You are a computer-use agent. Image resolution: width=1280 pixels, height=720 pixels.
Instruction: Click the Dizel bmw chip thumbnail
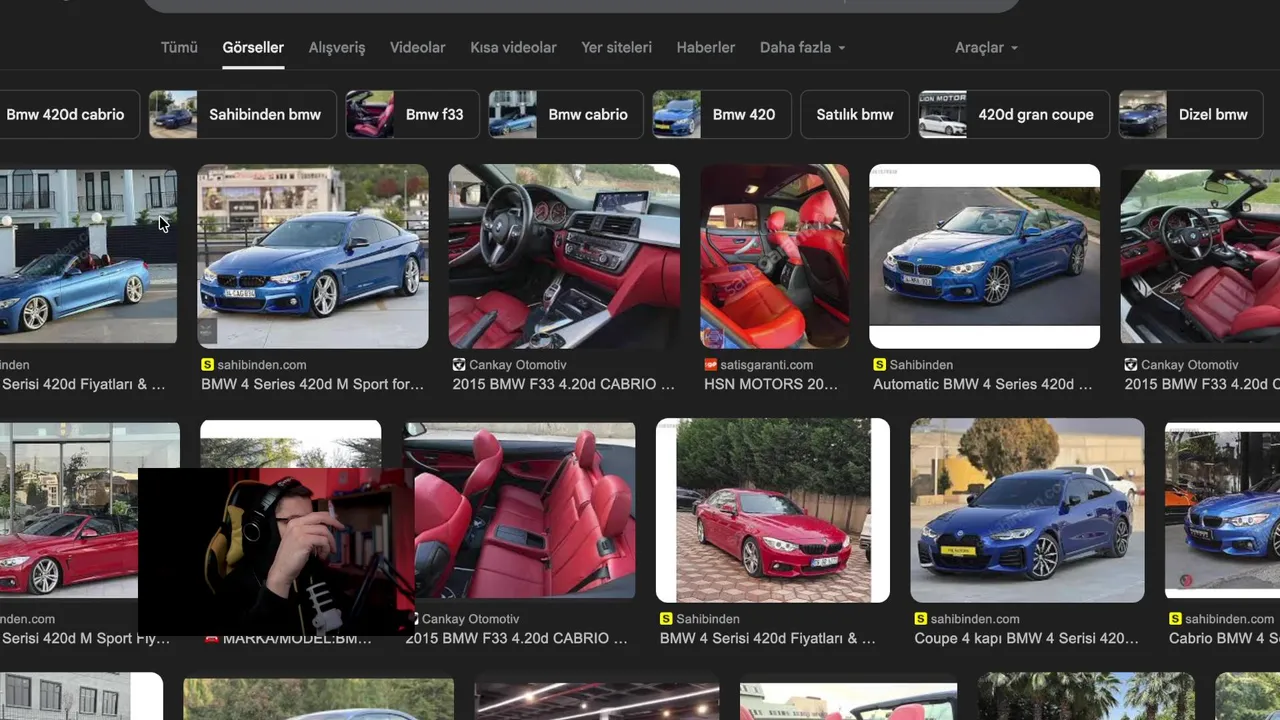click(1143, 114)
